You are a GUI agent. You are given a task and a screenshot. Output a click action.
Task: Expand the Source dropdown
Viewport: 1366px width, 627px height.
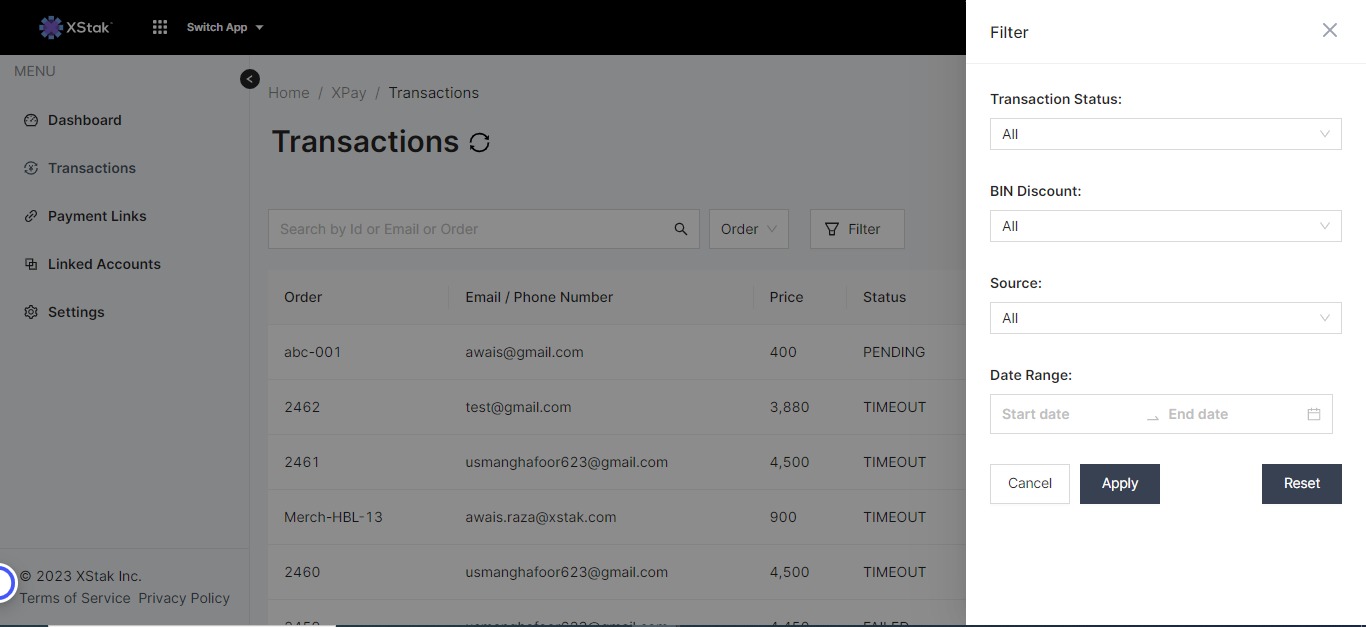[1165, 318]
